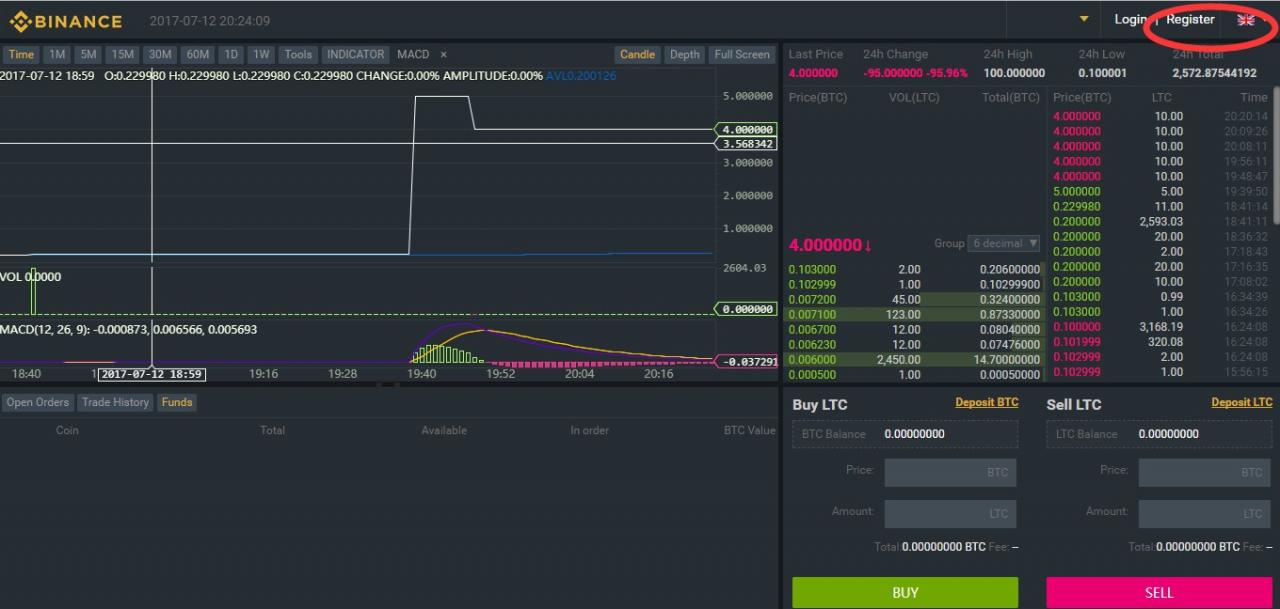Click the Register link
This screenshot has width=1280, height=609.
pos(1190,20)
